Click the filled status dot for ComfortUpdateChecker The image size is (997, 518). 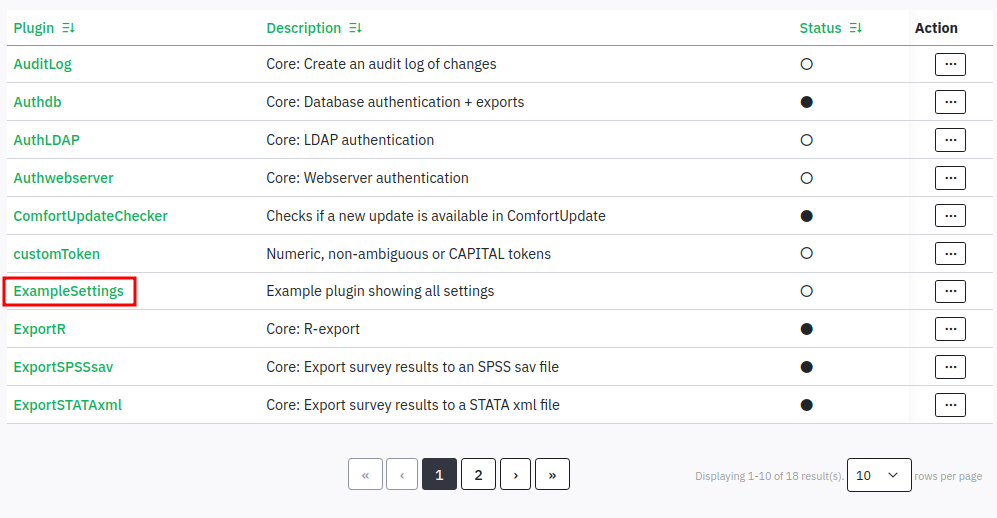point(806,216)
